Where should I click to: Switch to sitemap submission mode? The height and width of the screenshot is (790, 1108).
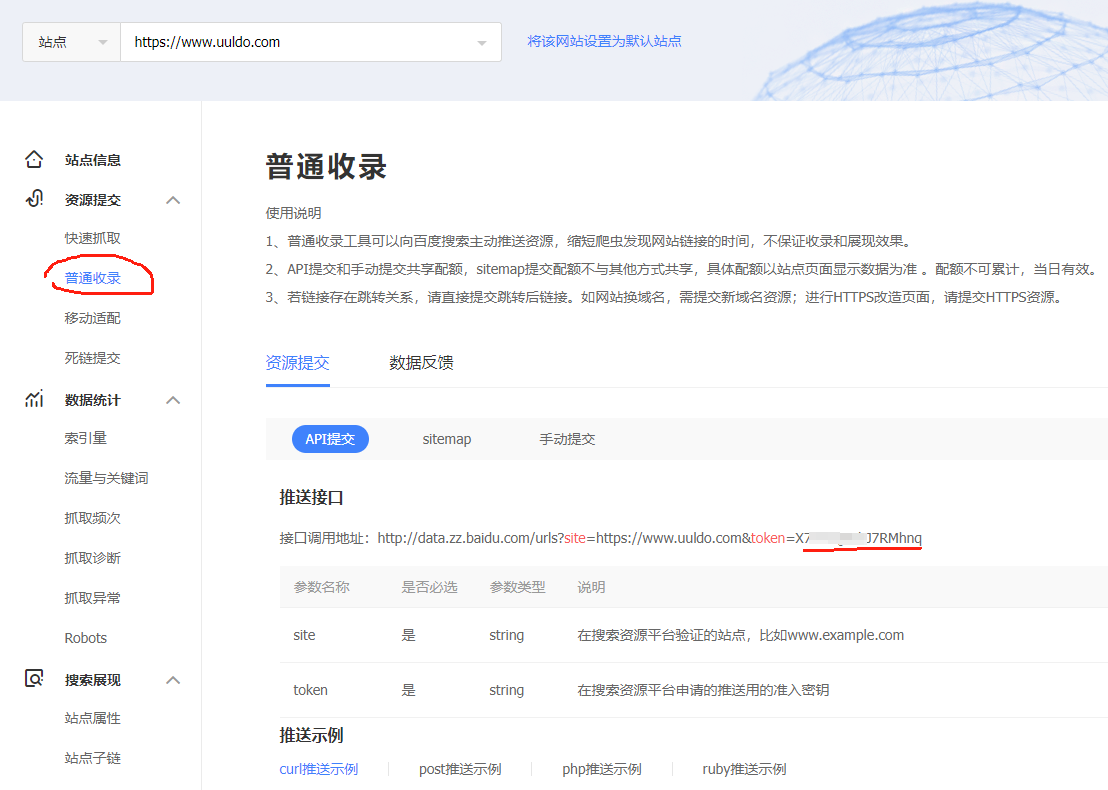tap(447, 439)
